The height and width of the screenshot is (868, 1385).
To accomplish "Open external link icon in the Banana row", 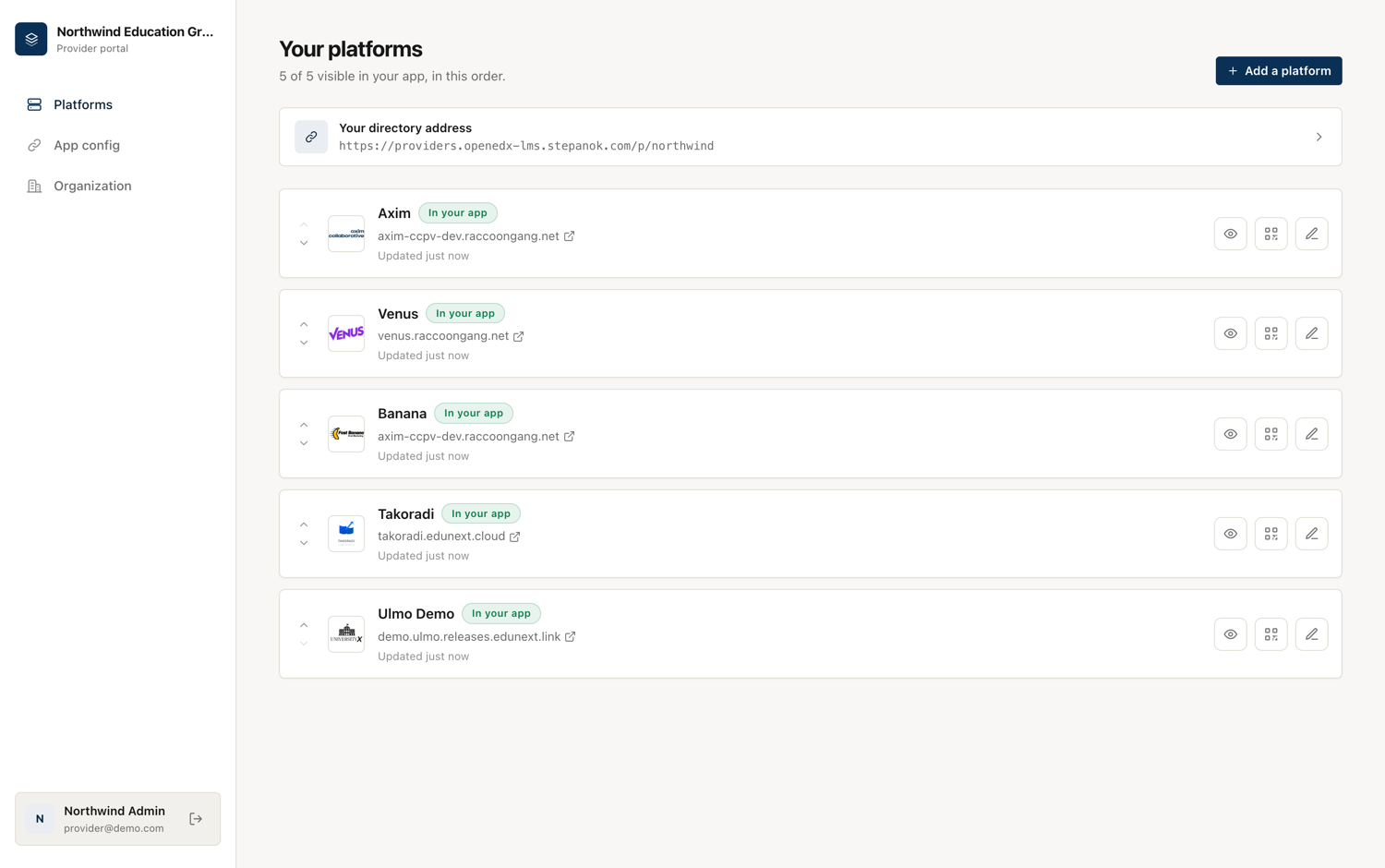I will coord(570,437).
